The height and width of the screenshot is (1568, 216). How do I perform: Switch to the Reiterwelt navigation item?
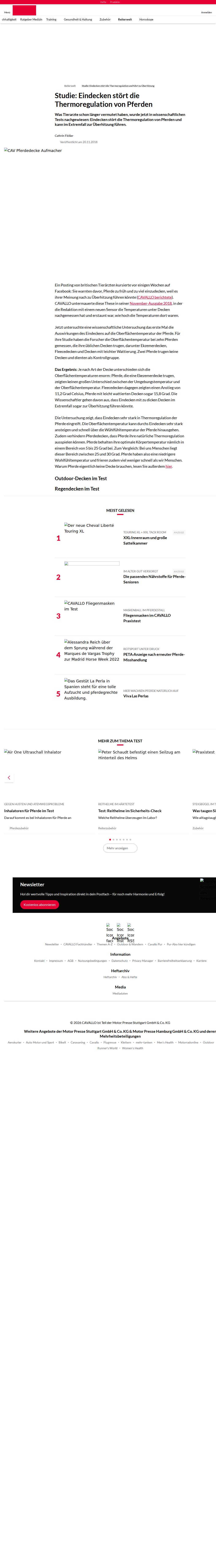click(x=125, y=19)
